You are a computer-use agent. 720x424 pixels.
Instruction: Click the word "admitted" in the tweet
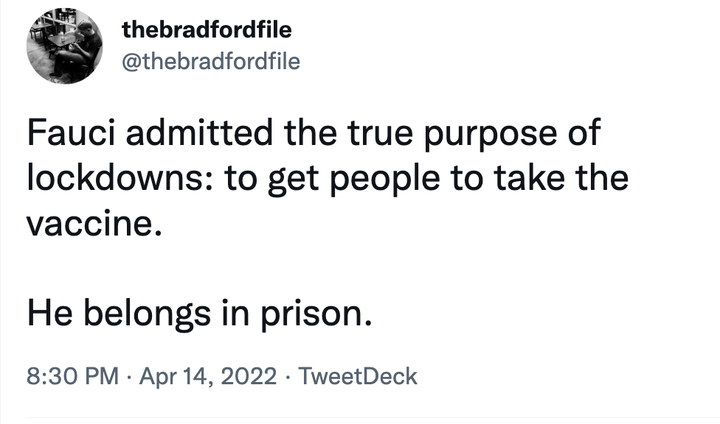[x=174, y=134]
